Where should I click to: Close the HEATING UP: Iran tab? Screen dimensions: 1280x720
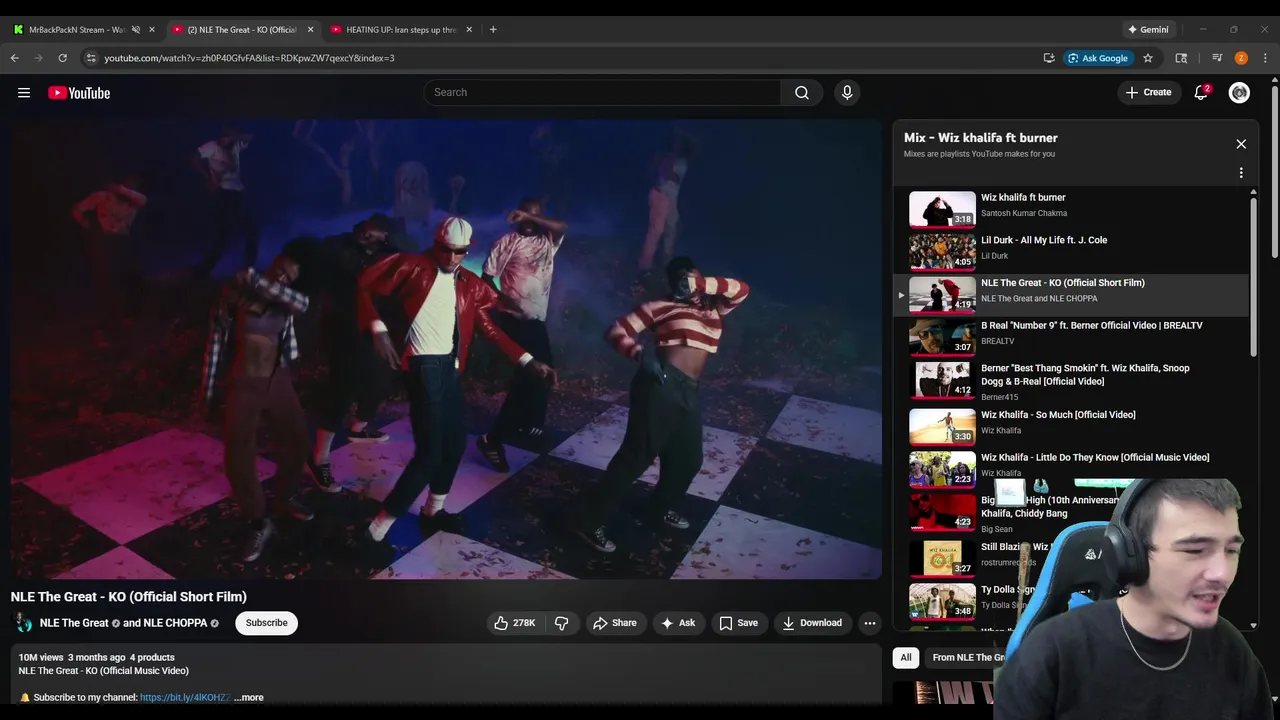pyautogui.click(x=469, y=30)
